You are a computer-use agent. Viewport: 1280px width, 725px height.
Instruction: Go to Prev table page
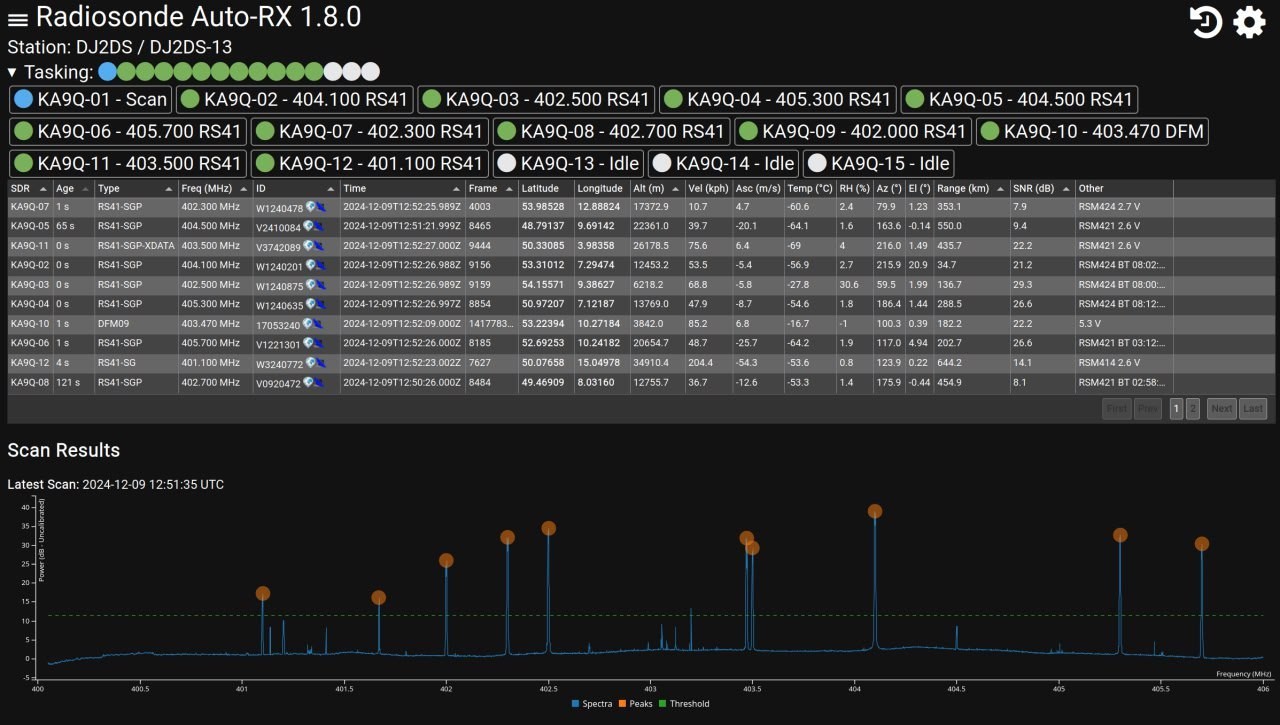pos(1148,408)
